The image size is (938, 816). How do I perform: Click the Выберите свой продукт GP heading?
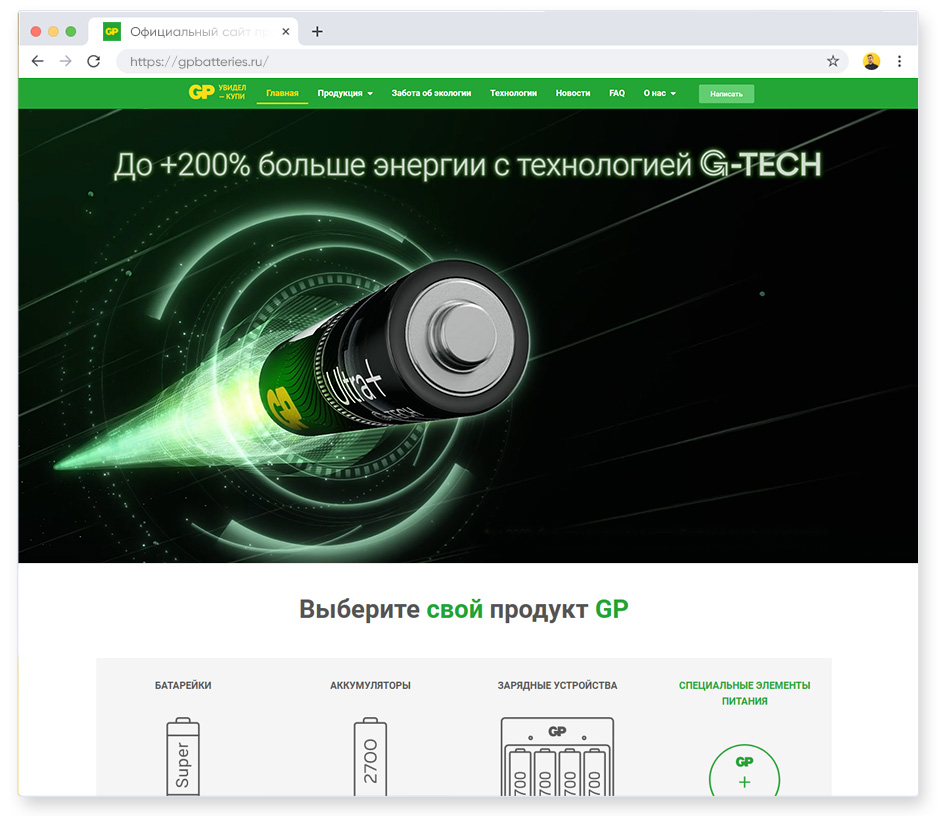pos(464,610)
